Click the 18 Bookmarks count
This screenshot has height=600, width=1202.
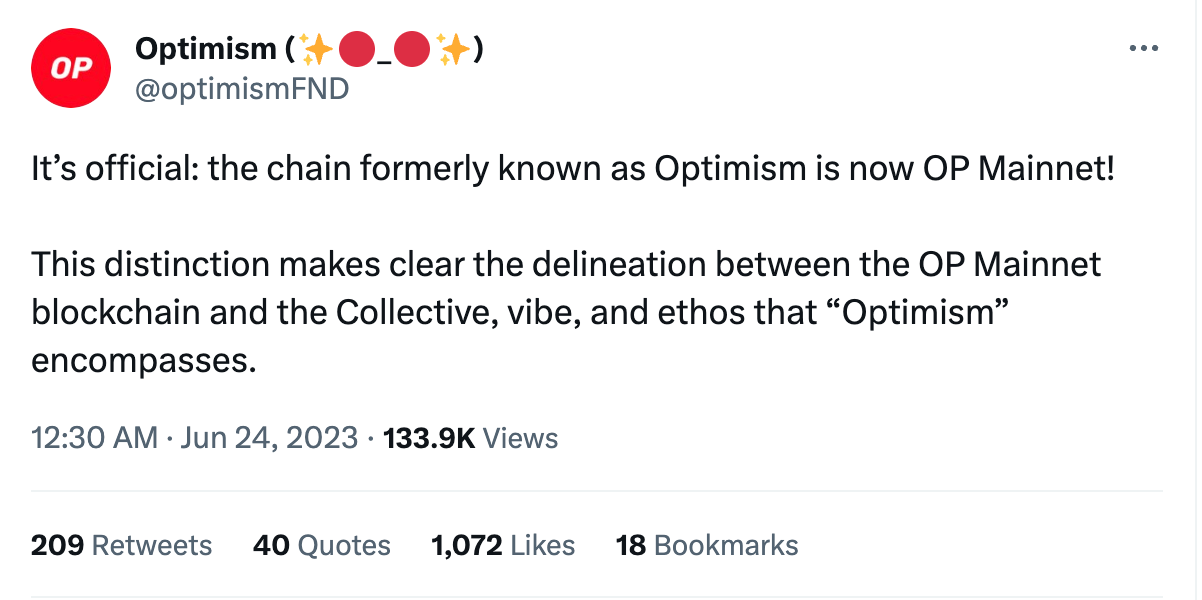click(x=706, y=545)
